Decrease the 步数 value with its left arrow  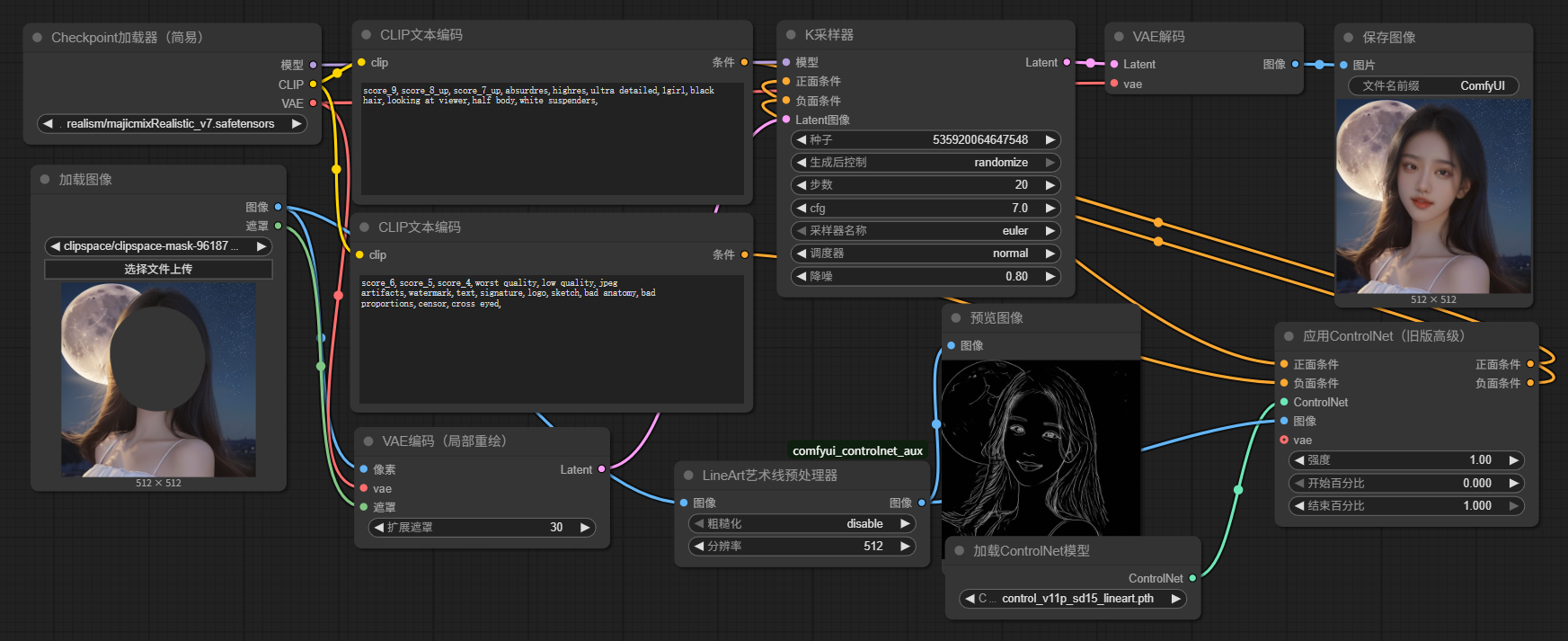click(802, 185)
